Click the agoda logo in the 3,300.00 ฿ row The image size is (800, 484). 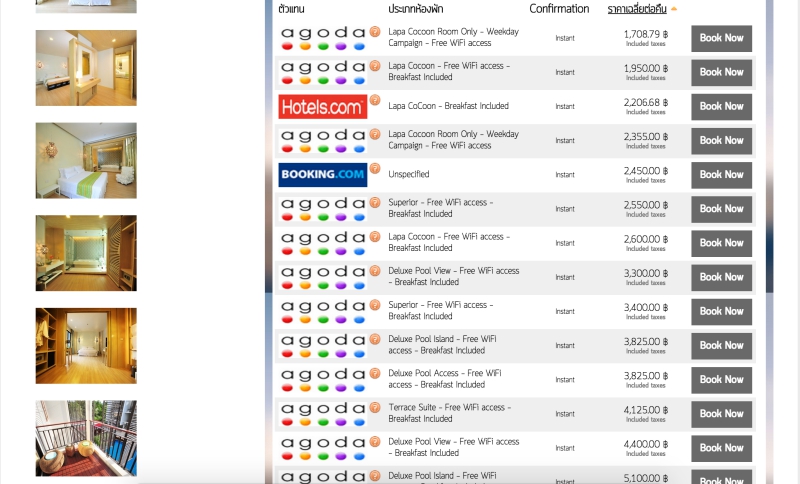[322, 277]
